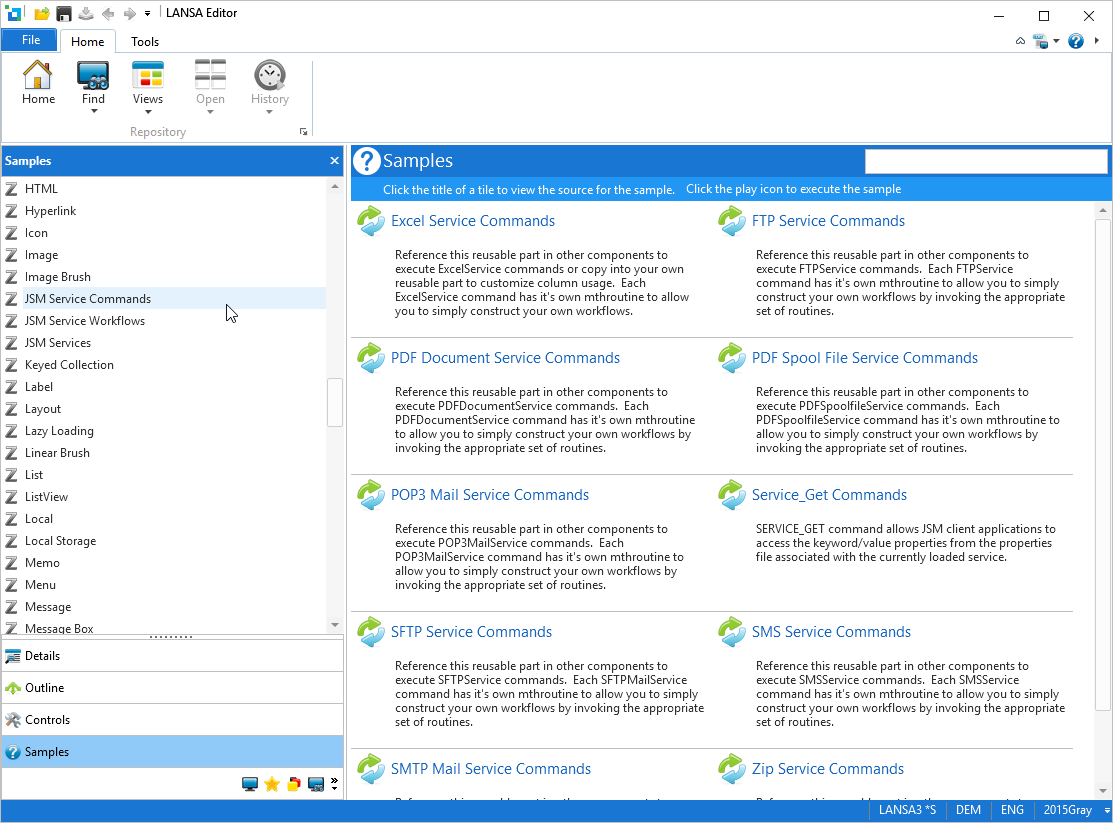The width and height of the screenshot is (1113, 823).
Task: Open the SMTP Mail Service Commands title link
Action: [490, 769]
